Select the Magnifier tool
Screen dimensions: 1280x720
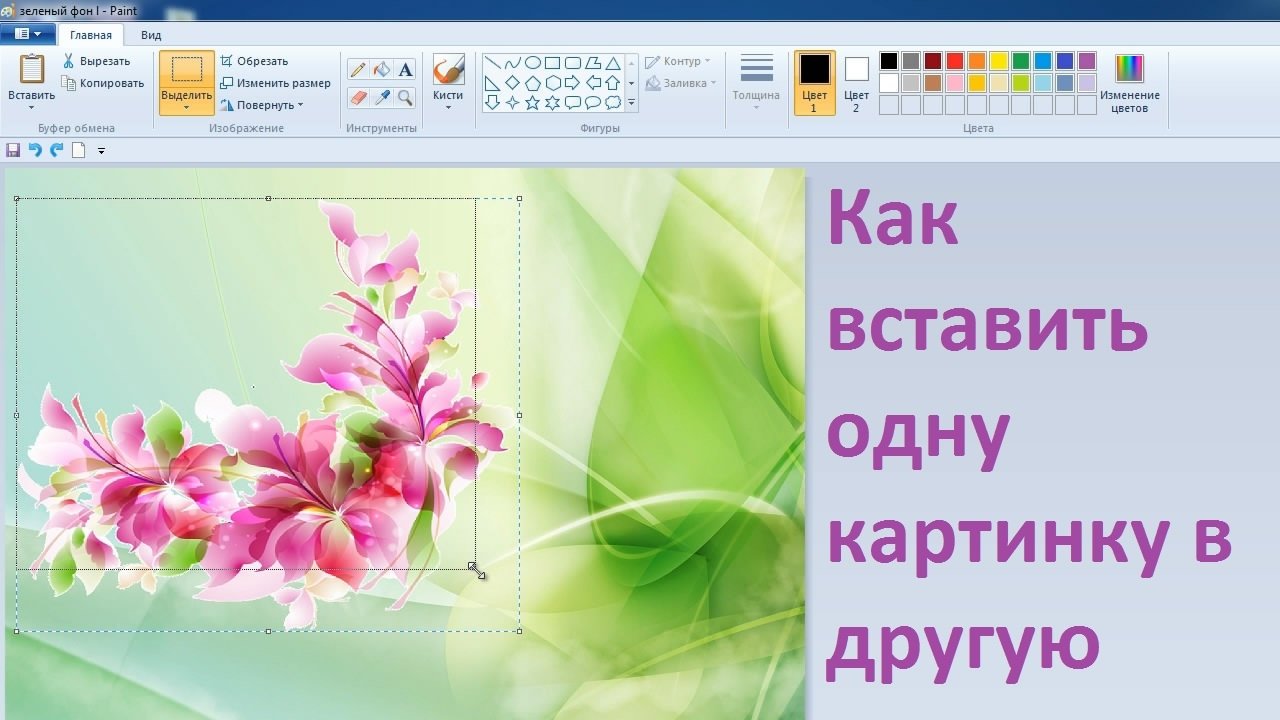[x=405, y=97]
